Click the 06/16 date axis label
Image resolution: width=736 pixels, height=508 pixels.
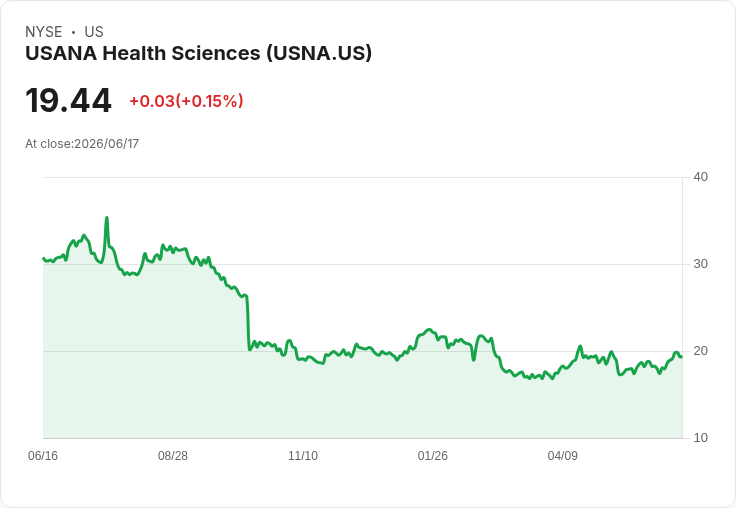43,455
